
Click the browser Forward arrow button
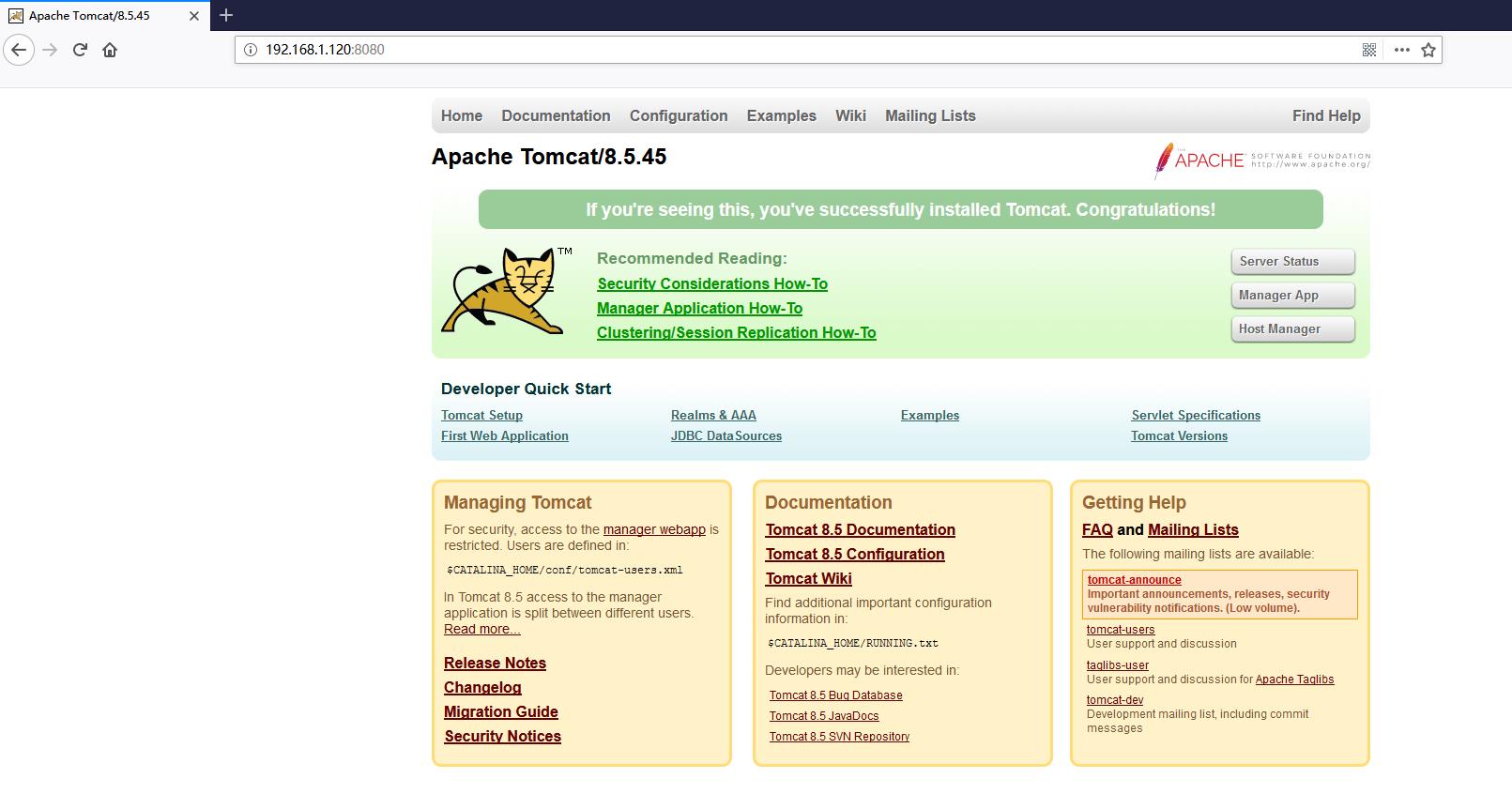coord(51,50)
